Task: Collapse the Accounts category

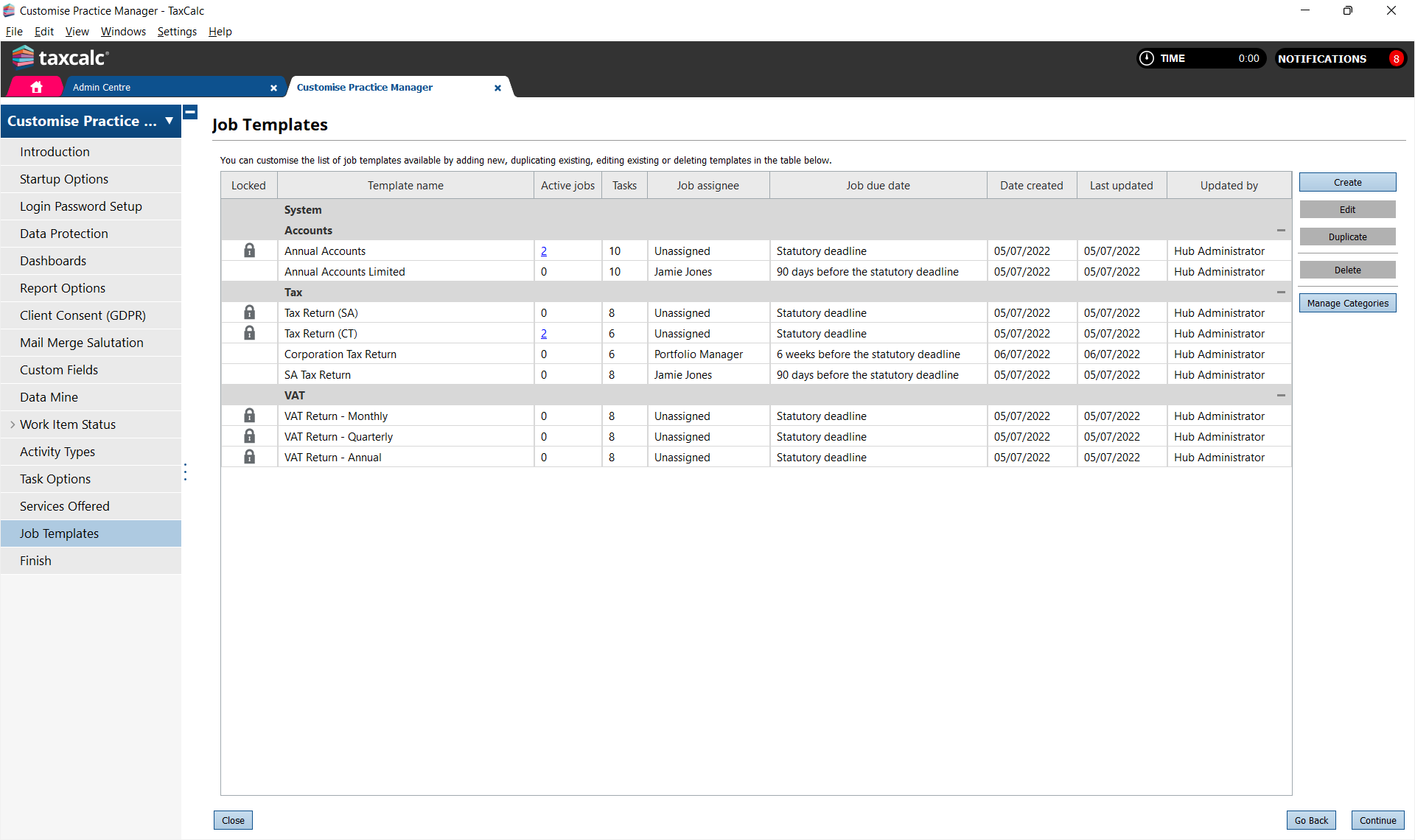Action: [1281, 231]
